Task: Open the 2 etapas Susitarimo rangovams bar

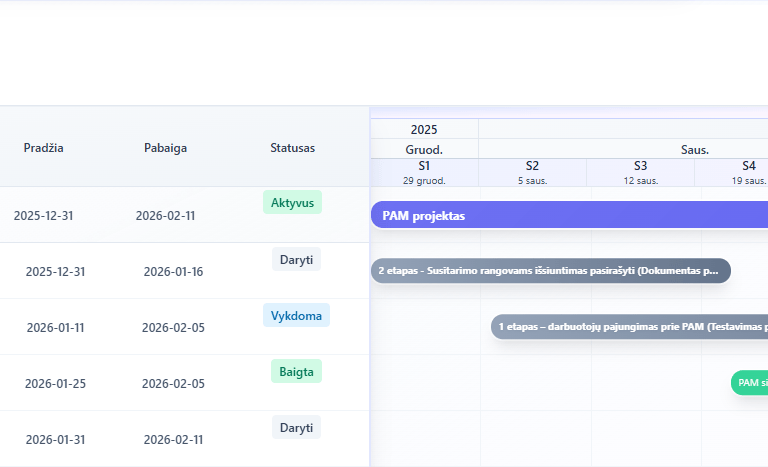Action: click(551, 270)
